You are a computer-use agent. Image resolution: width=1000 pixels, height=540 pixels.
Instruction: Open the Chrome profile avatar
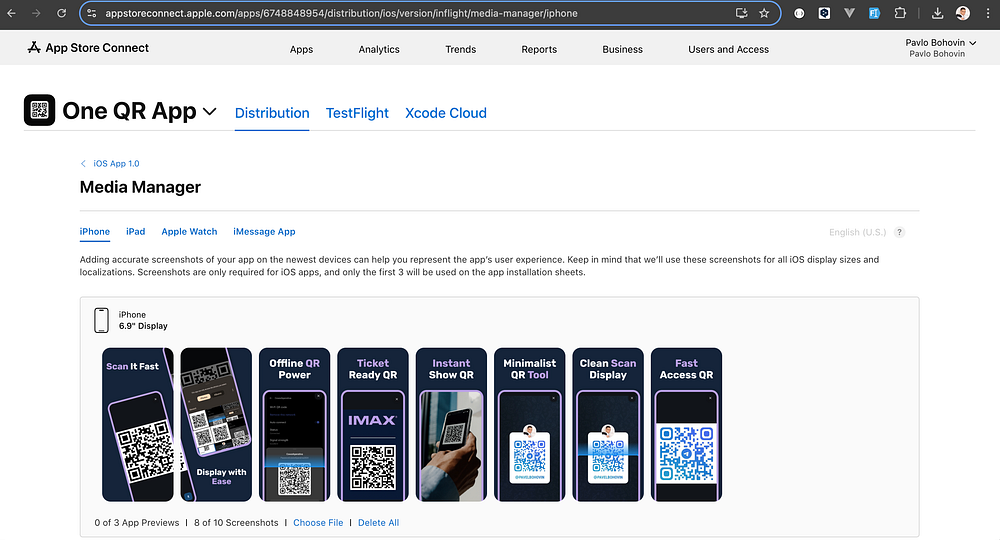tap(963, 13)
